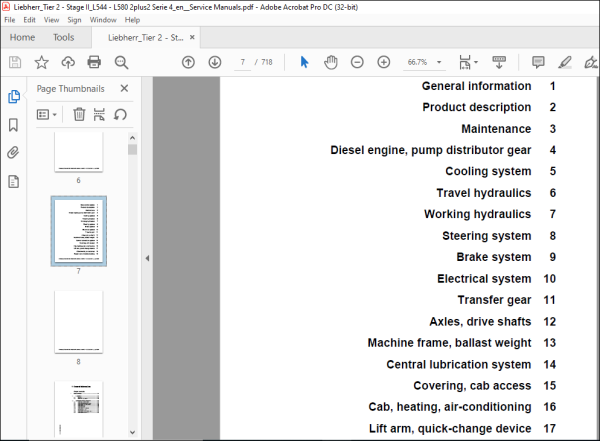Screen dimensions: 600x441
Task: Click the Save file icon
Action: 15,62
